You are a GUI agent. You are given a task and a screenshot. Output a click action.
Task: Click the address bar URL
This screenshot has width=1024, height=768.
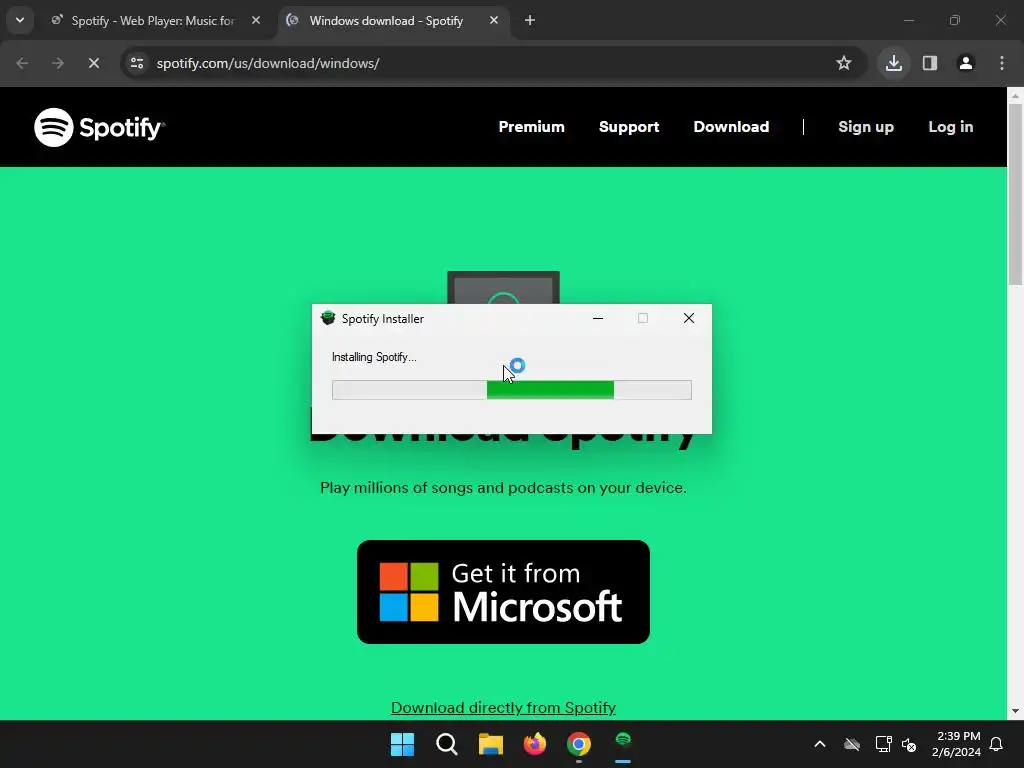(x=268, y=63)
